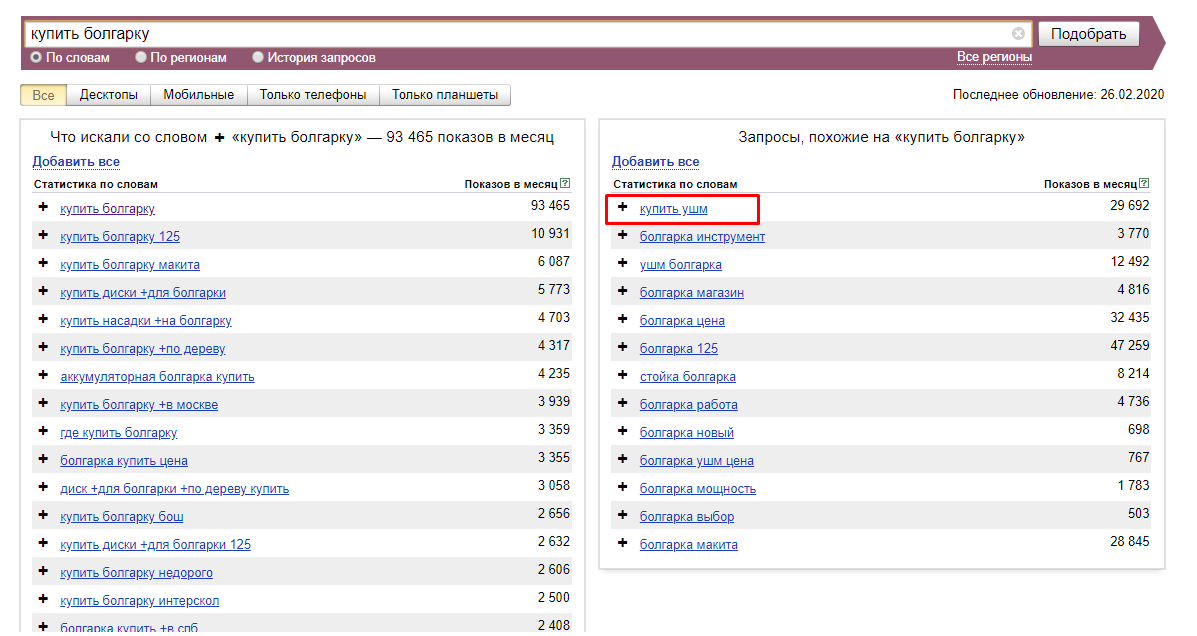Open диск +для болгарки +по дереву купить
The height and width of the screenshot is (636, 1197).
(175, 489)
